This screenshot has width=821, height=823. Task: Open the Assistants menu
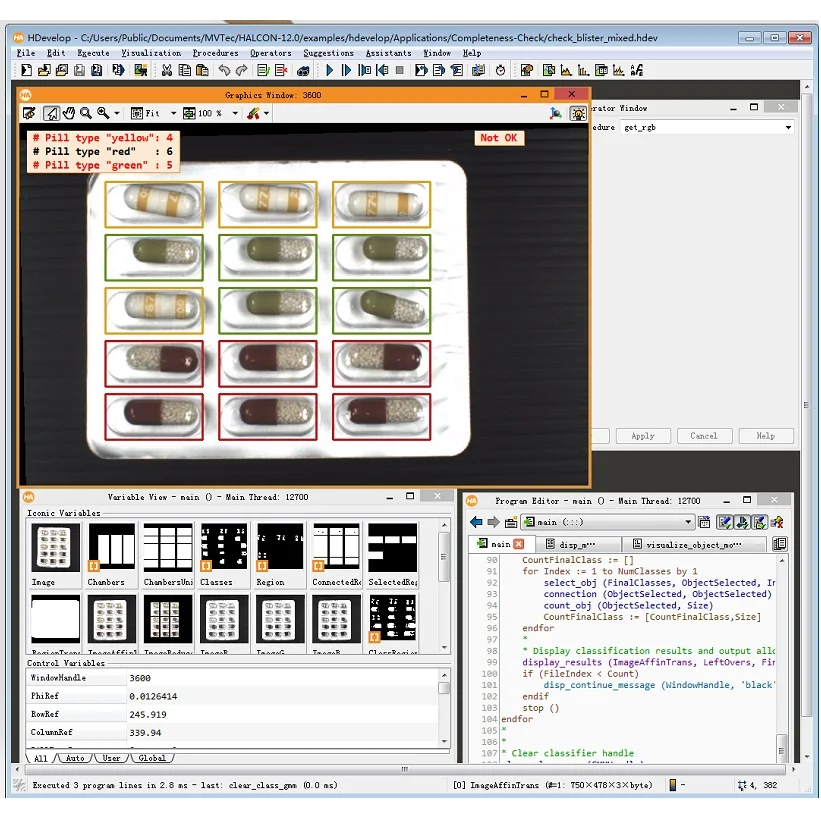(388, 53)
